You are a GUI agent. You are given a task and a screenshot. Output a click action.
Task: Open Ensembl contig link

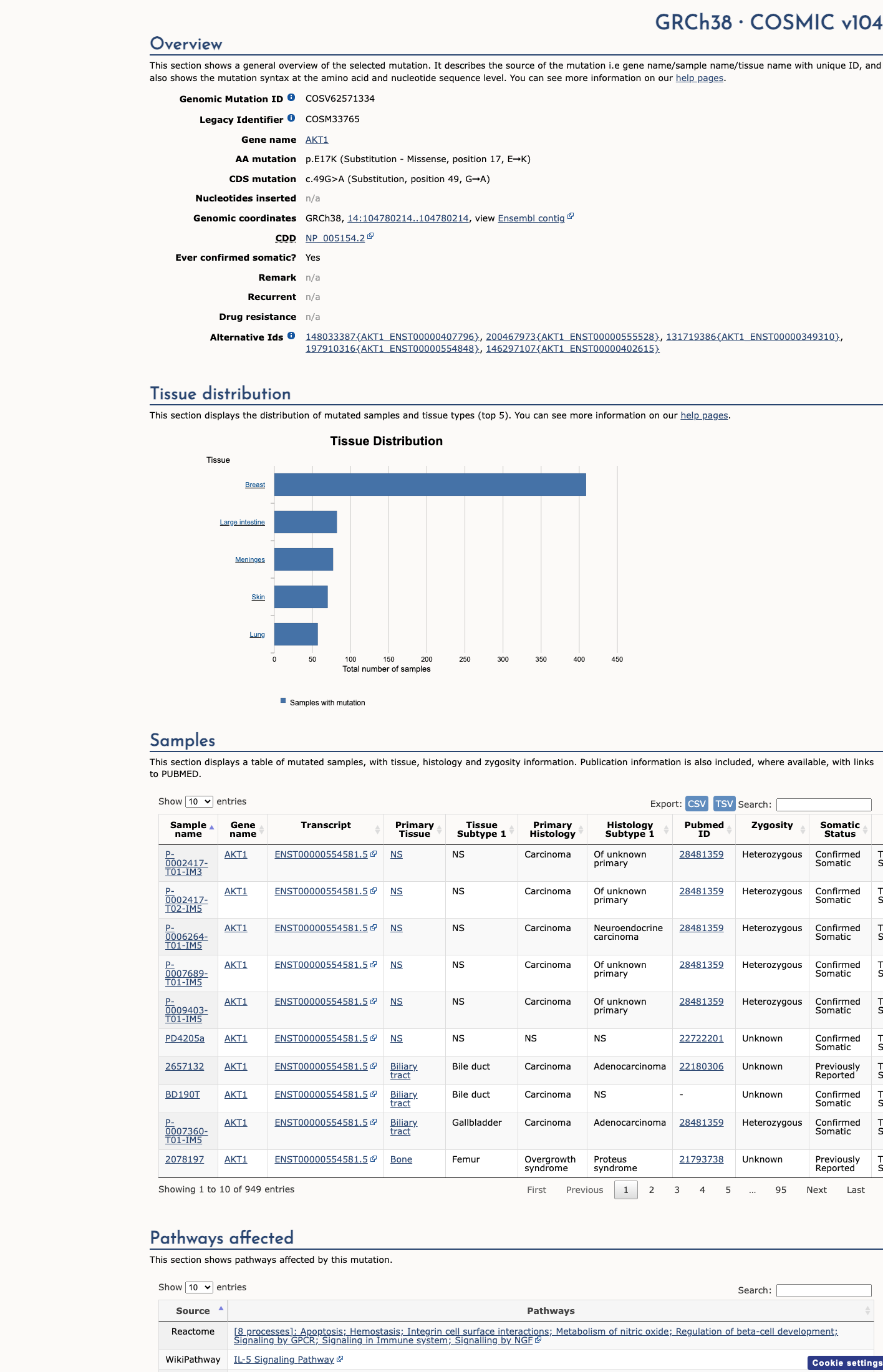pyautogui.click(x=531, y=218)
